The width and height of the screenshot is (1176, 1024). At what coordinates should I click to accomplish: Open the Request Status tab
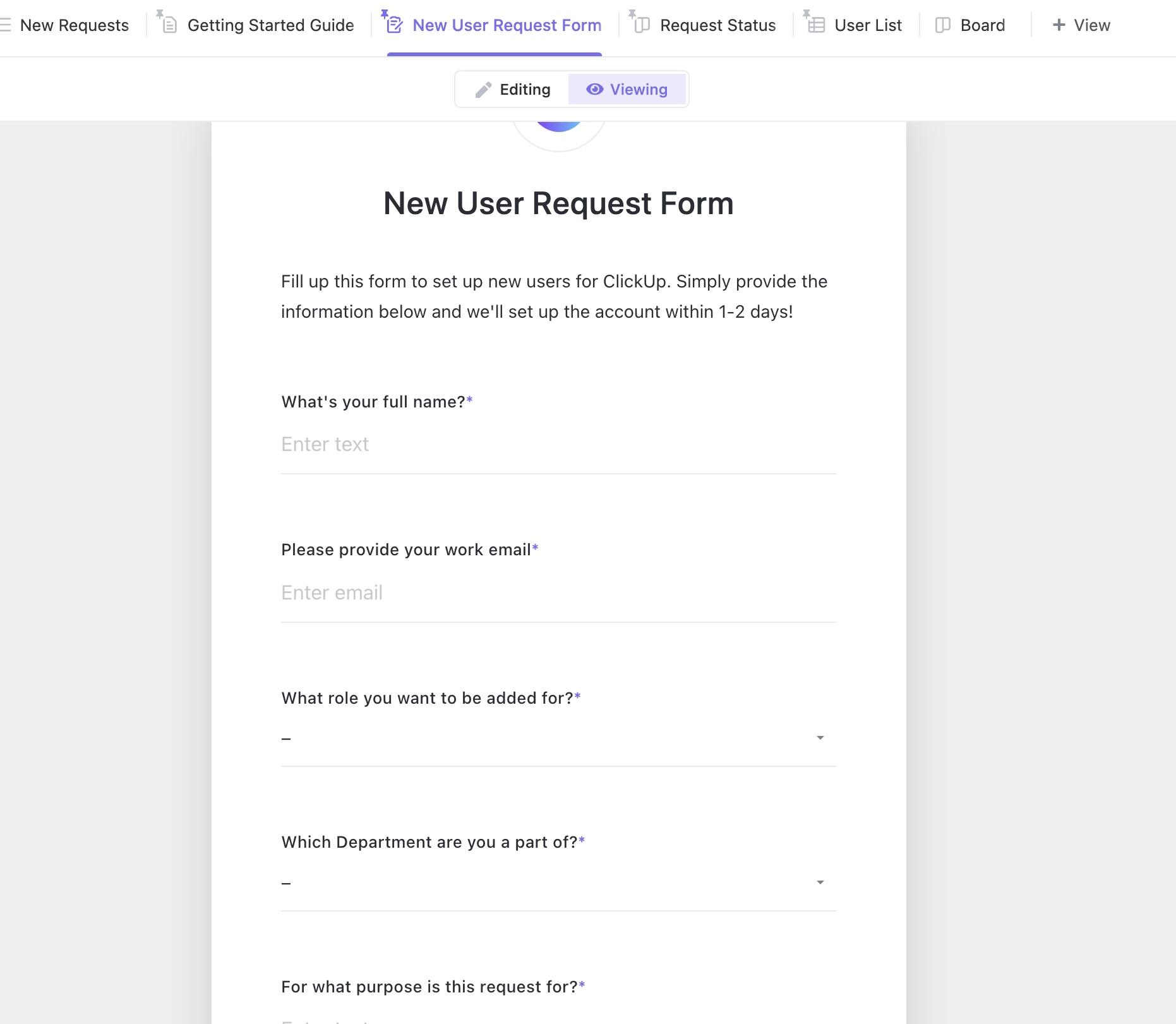coord(717,25)
